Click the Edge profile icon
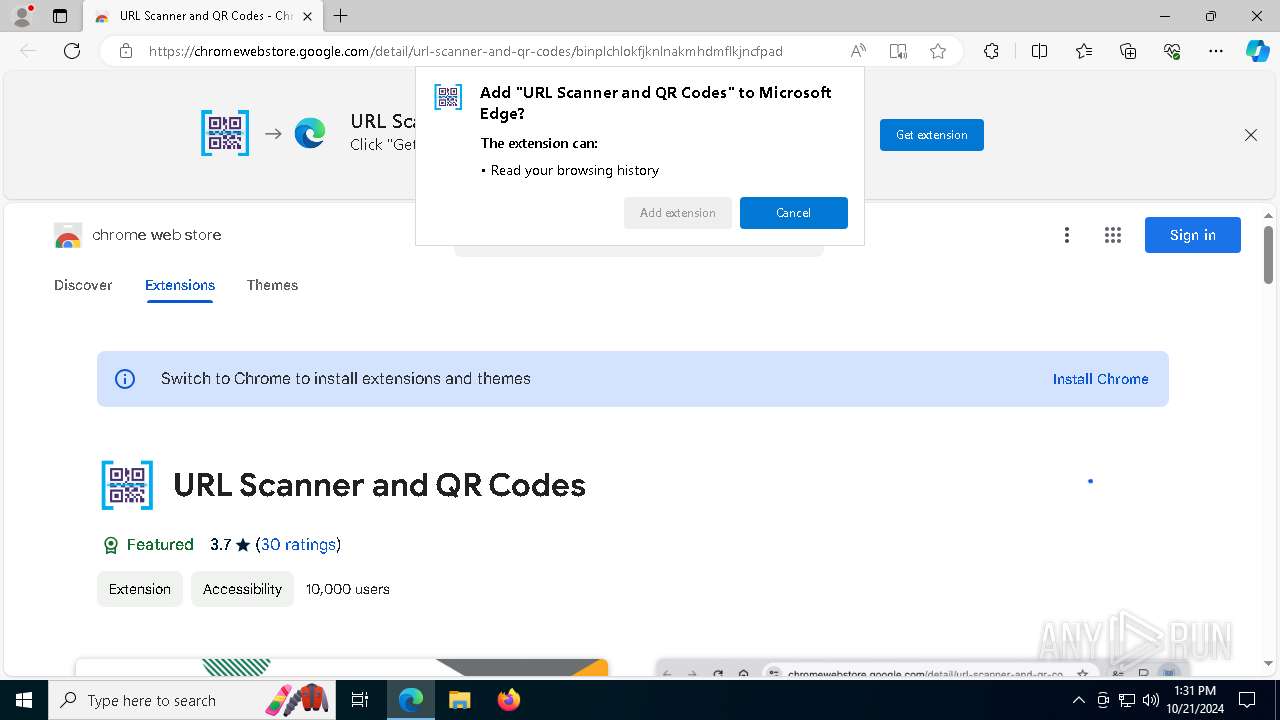Viewport: 1280px width, 720px height. pos(21,16)
